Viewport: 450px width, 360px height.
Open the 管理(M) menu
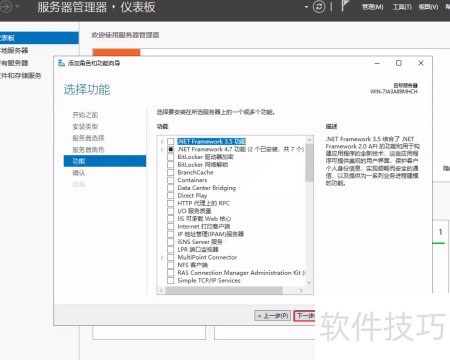pyautogui.click(x=372, y=7)
